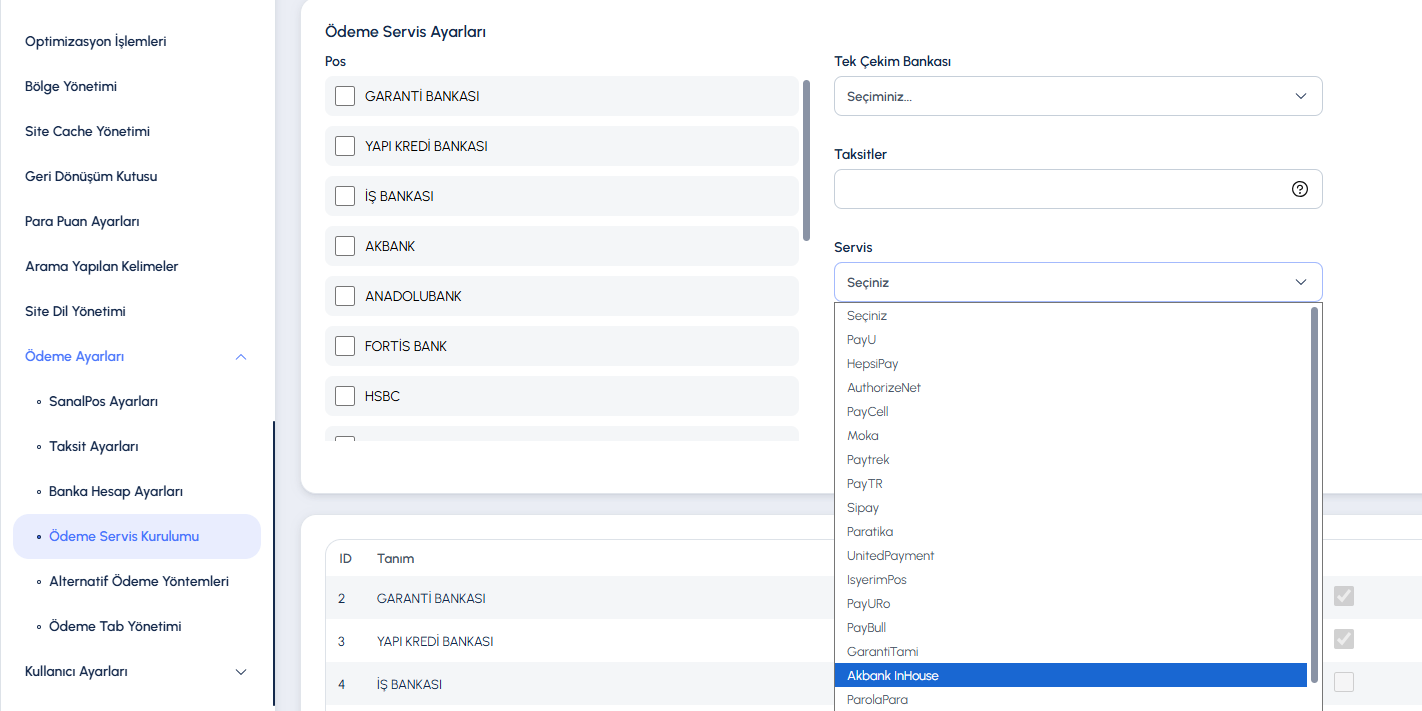Select HepsiPay from the Servis list
1422x711 pixels.
point(1071,364)
